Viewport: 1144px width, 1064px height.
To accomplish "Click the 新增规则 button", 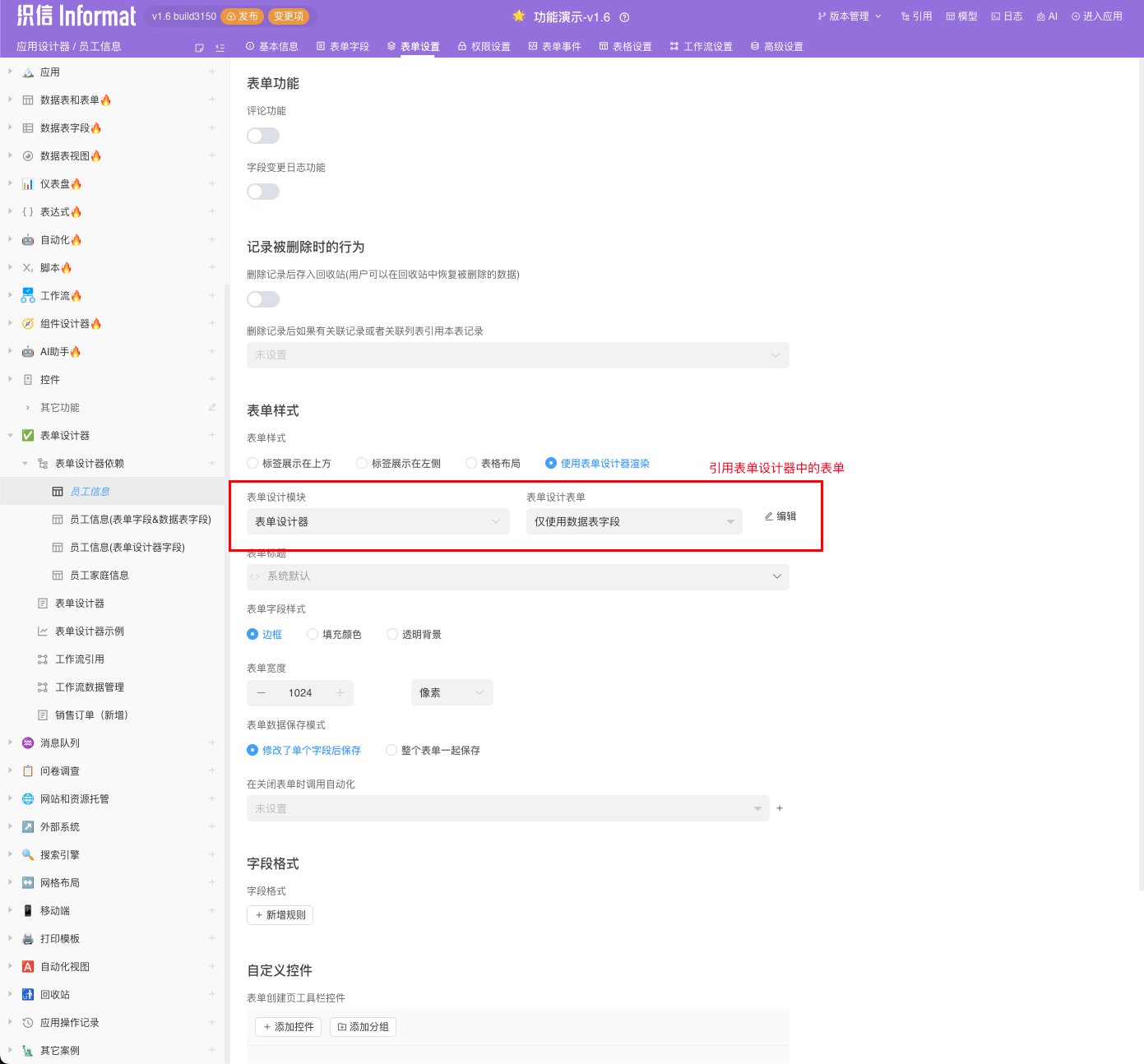I will [x=280, y=915].
